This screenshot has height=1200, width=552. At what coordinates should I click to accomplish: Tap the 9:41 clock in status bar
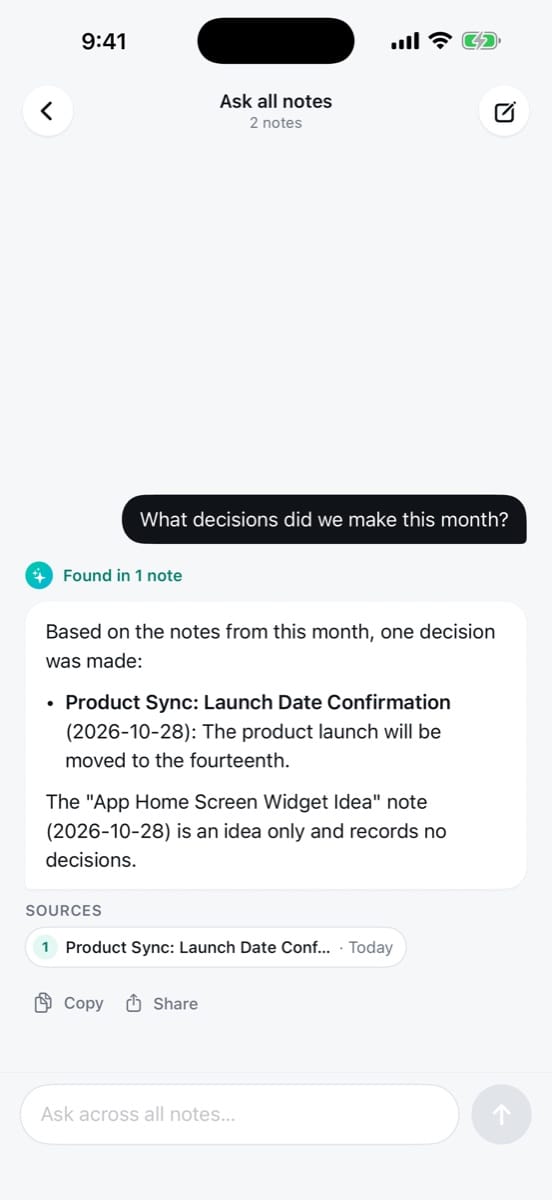pyautogui.click(x=104, y=42)
